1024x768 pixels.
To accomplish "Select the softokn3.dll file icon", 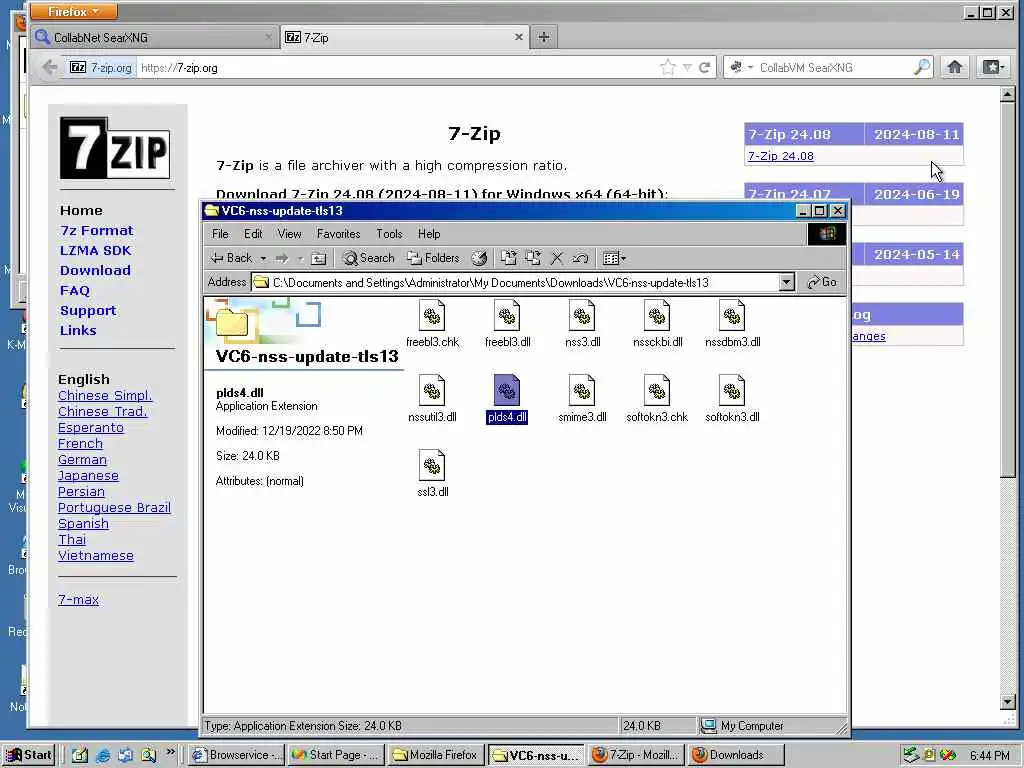I will coord(732,392).
